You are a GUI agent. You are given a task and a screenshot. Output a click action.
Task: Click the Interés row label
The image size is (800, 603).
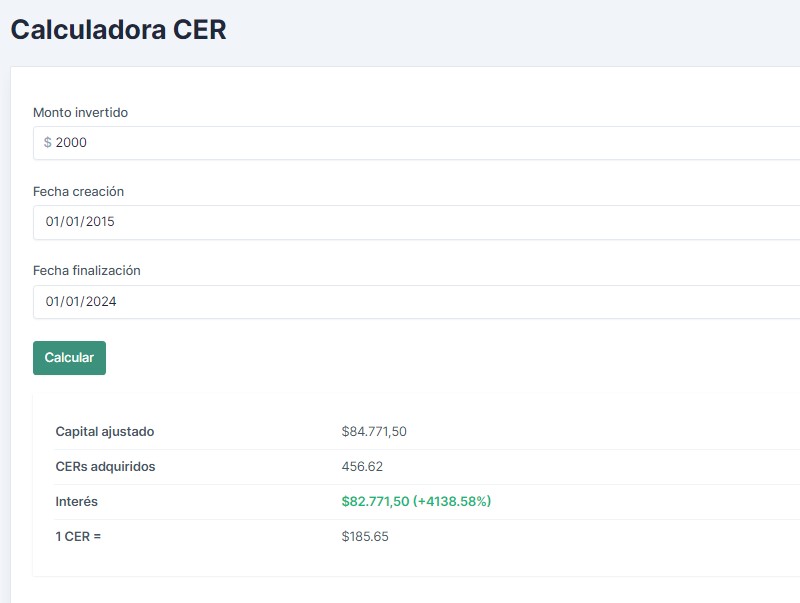tap(77, 502)
